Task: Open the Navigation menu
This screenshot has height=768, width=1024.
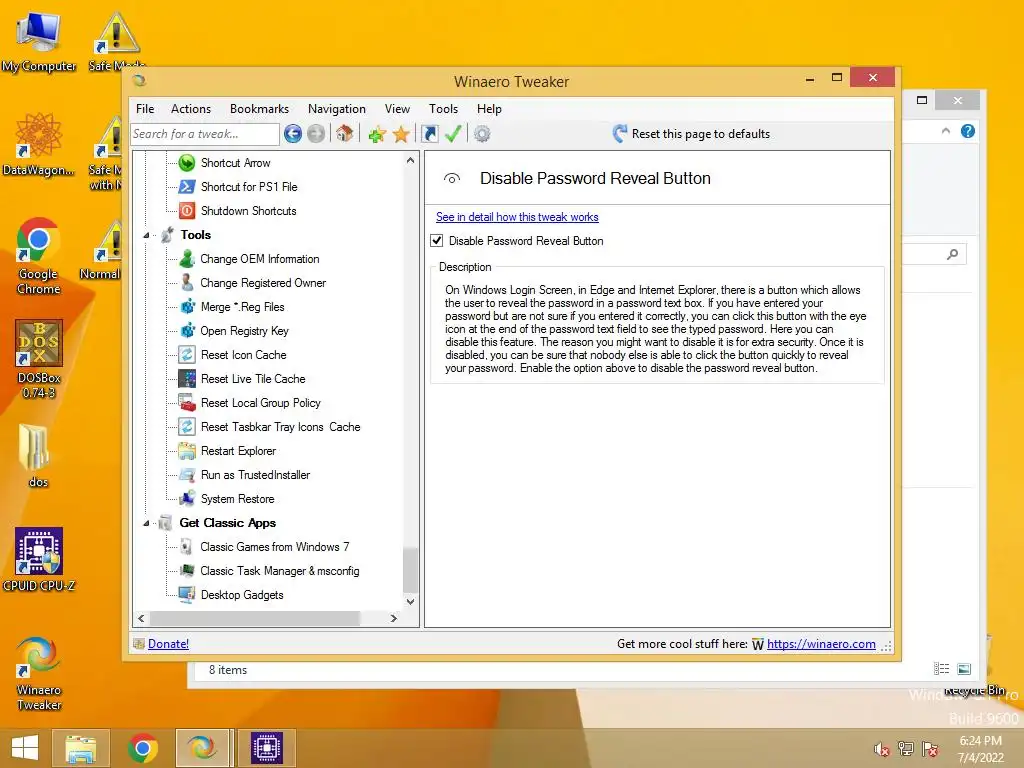Action: click(337, 109)
